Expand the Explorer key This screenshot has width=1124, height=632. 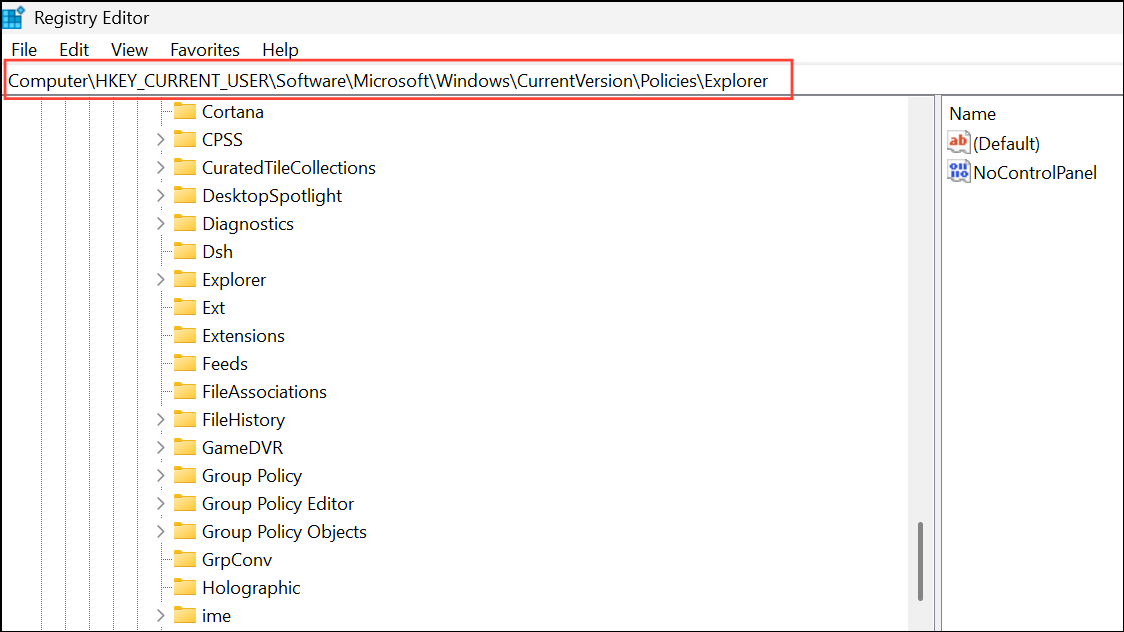click(161, 279)
